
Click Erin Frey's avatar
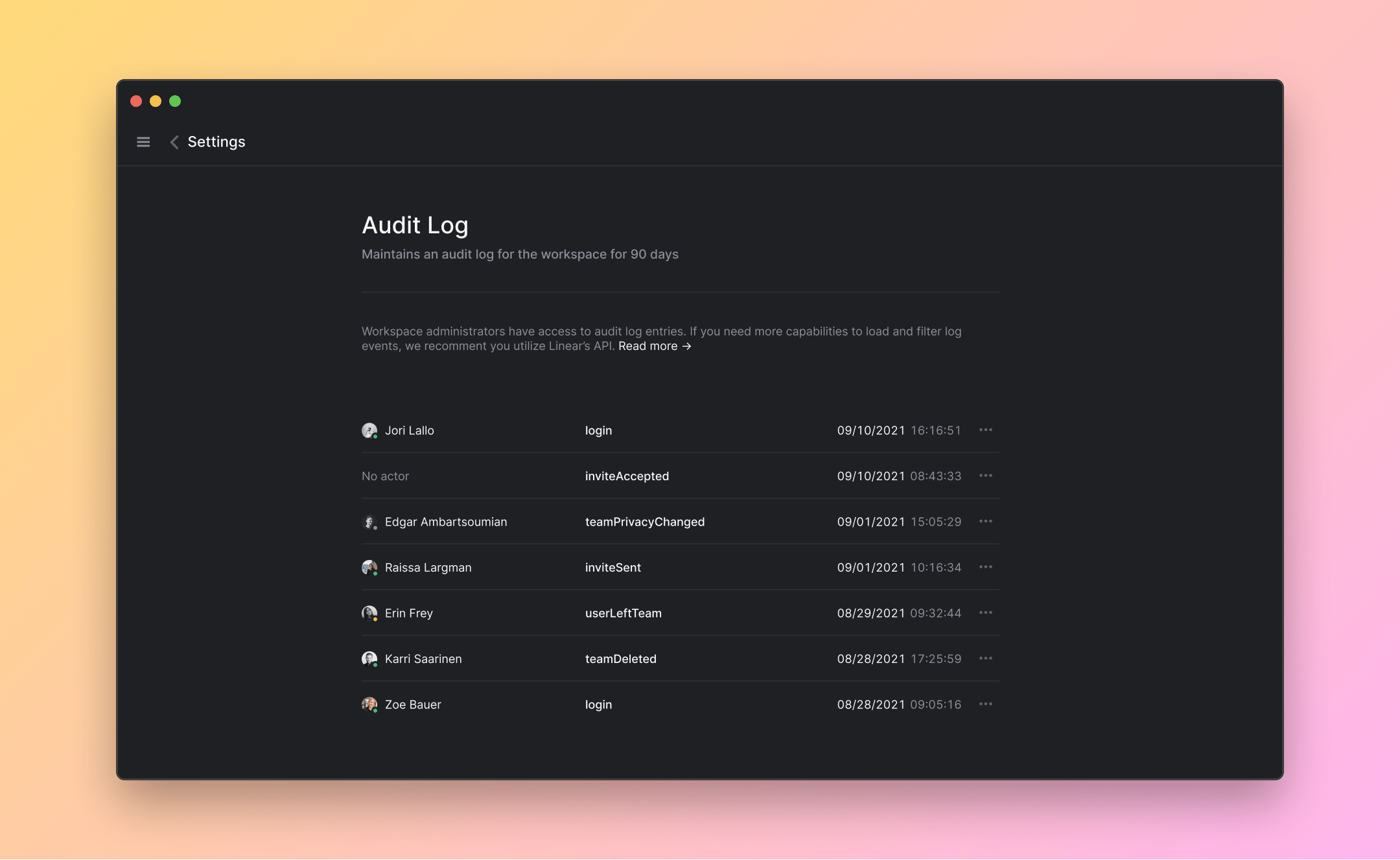369,613
